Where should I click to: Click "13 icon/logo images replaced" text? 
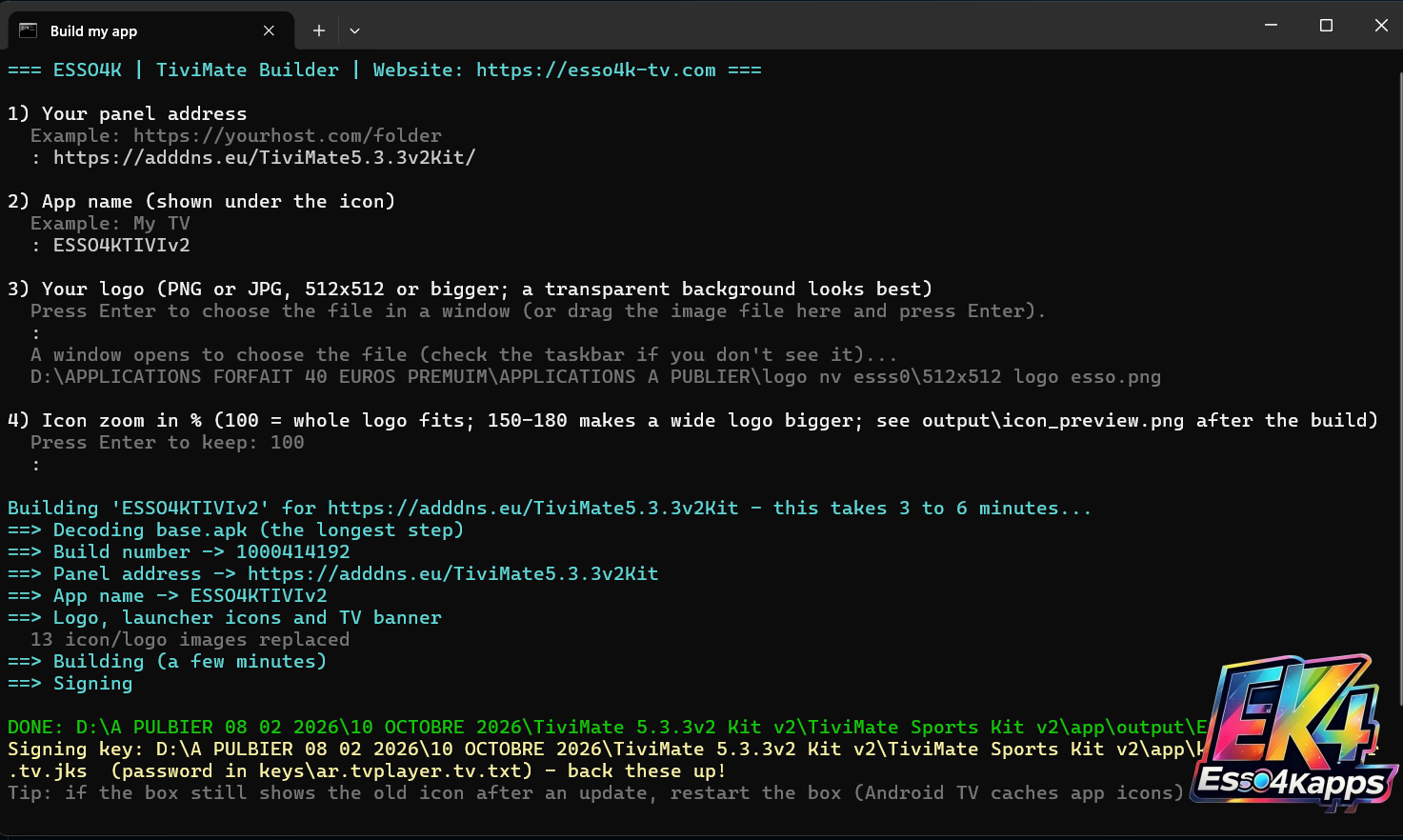[190, 639]
